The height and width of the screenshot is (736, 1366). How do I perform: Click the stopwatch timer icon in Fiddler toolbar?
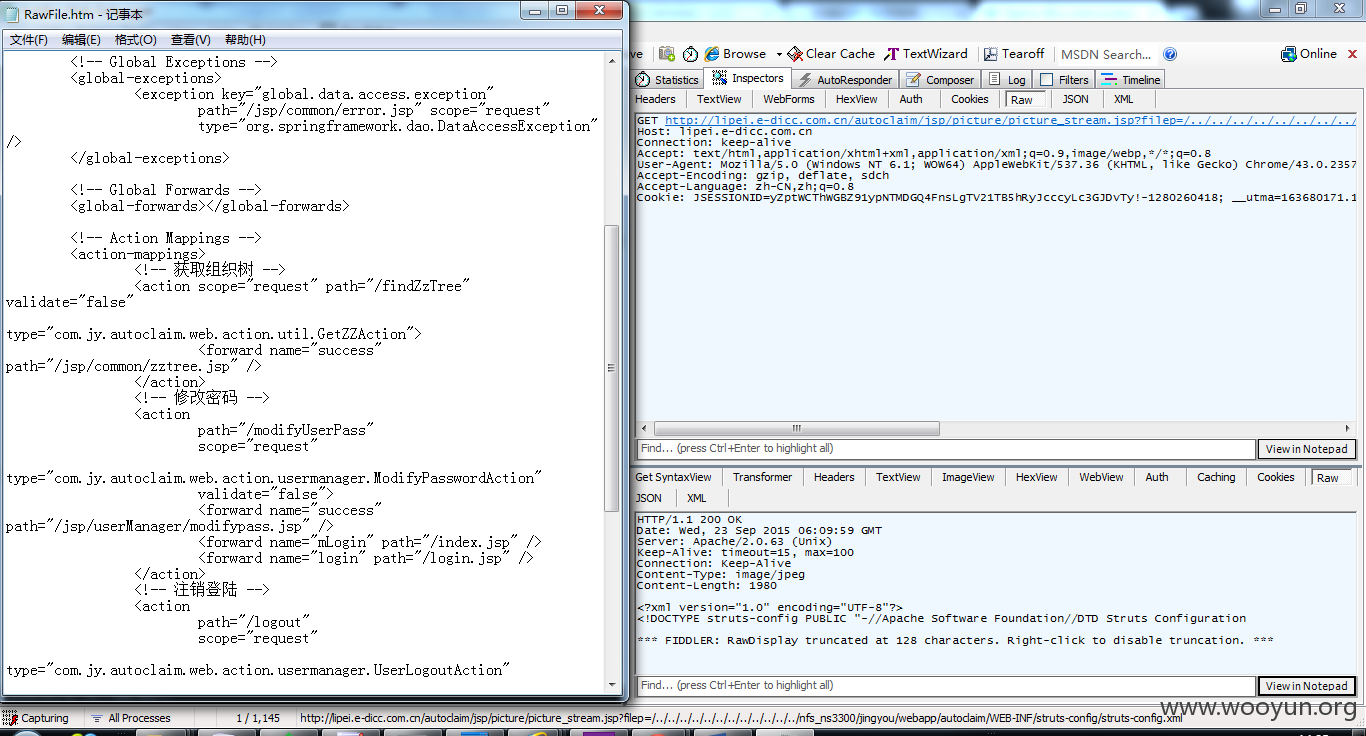pyautogui.click(x=691, y=54)
